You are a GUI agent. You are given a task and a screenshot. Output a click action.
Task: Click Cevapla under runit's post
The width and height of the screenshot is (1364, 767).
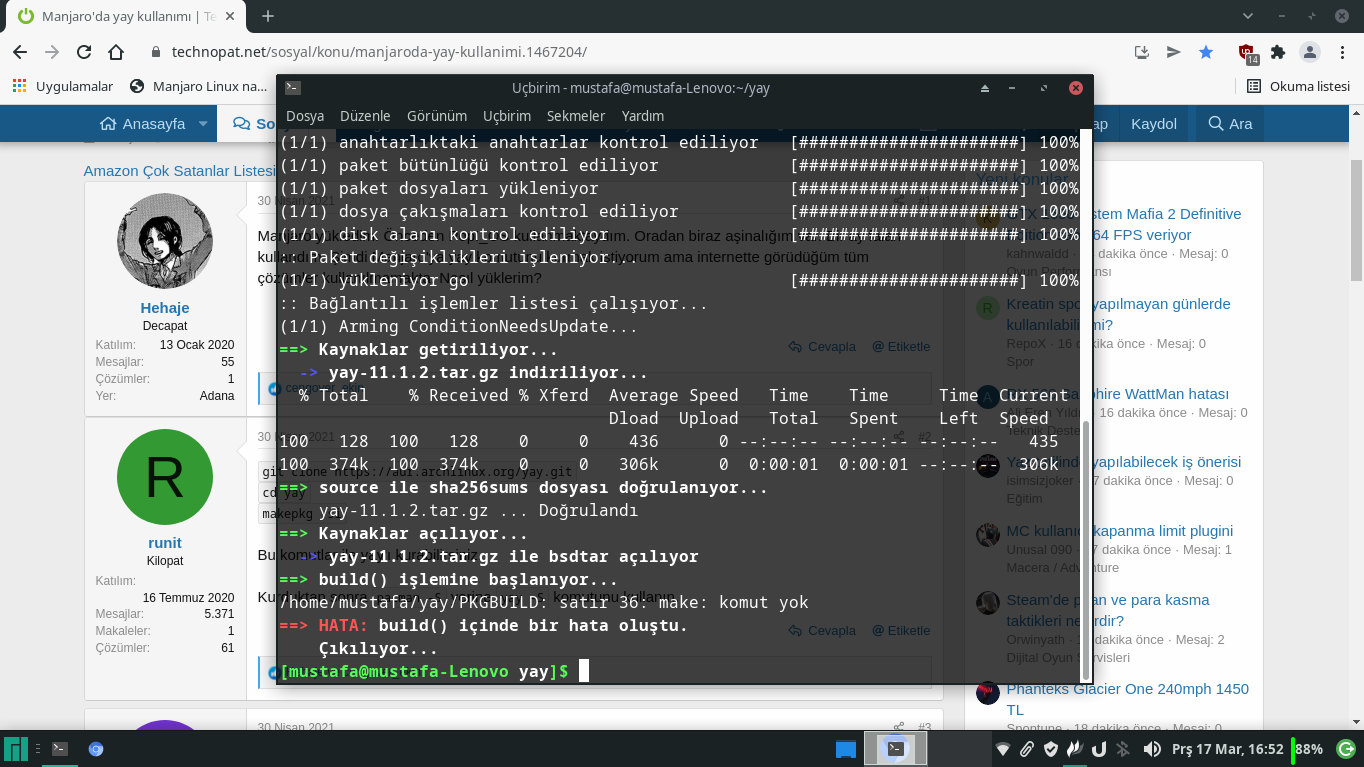(x=822, y=631)
